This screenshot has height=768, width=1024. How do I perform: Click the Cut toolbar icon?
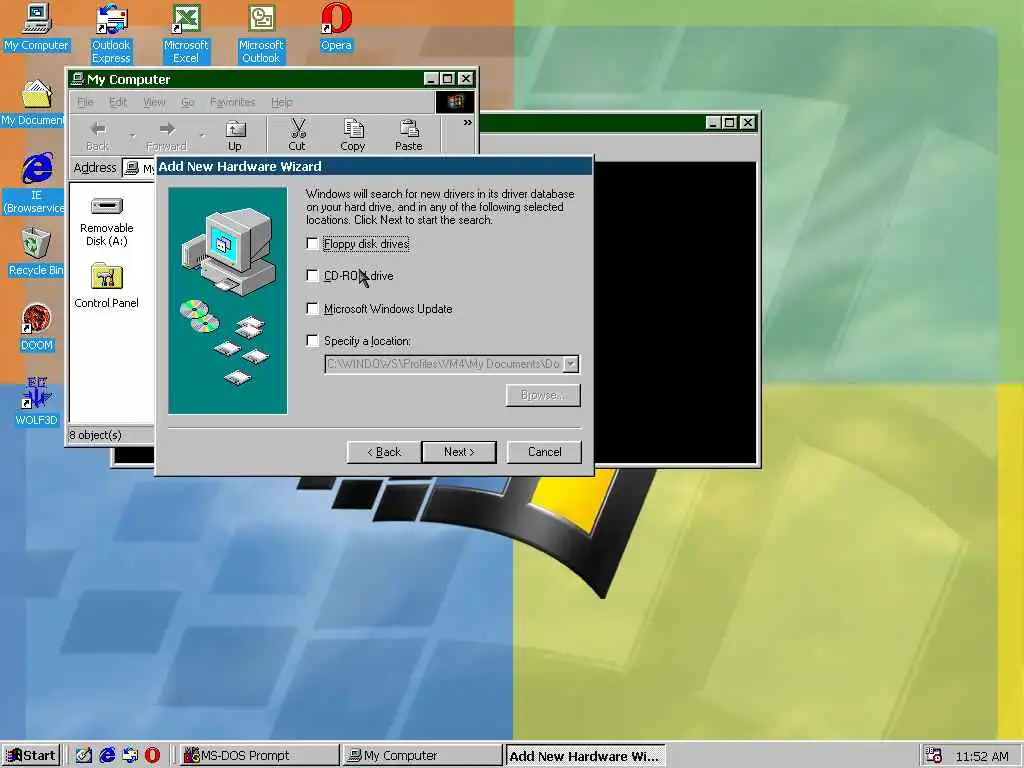[297, 136]
